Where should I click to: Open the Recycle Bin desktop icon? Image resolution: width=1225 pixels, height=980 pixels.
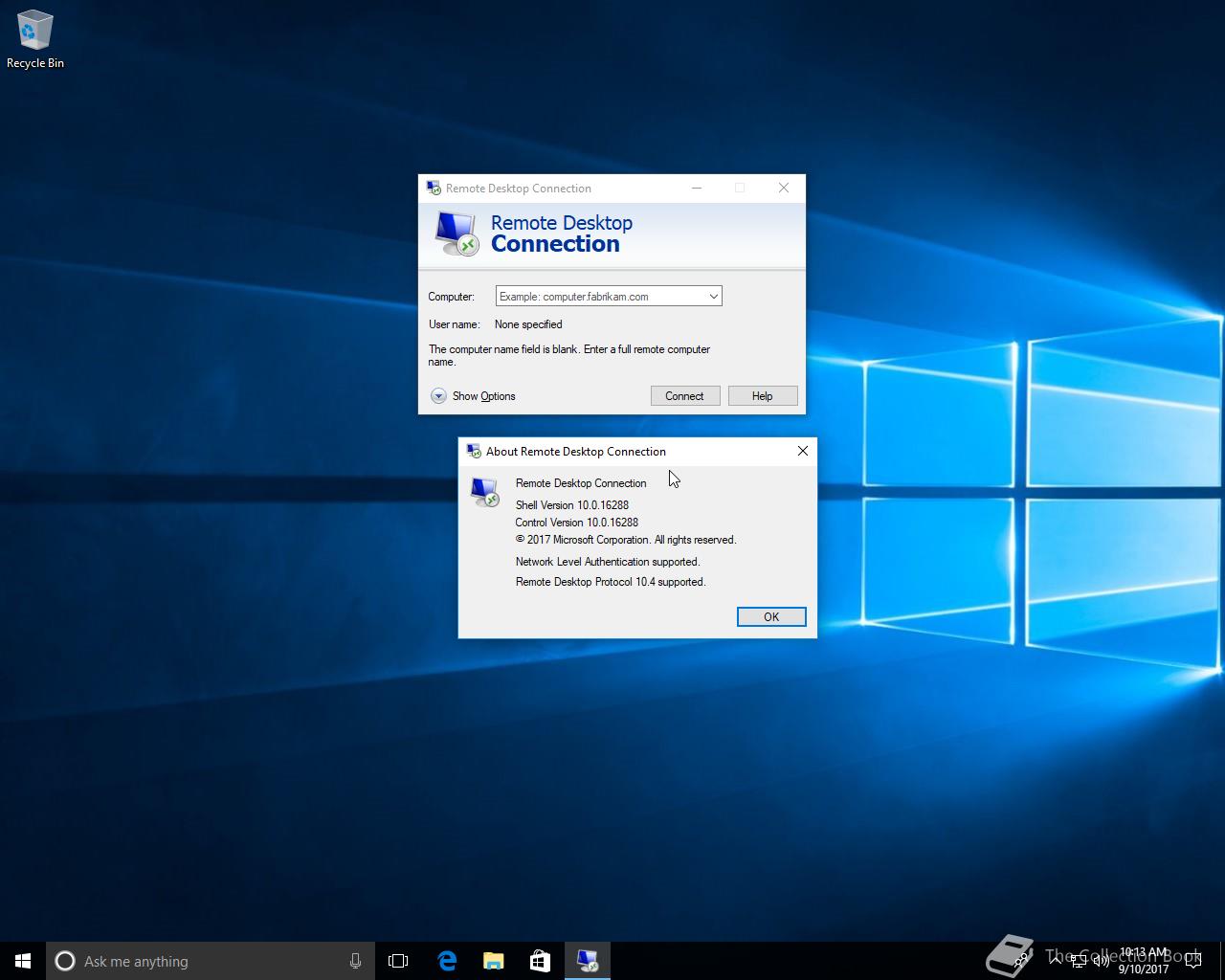tap(34, 40)
